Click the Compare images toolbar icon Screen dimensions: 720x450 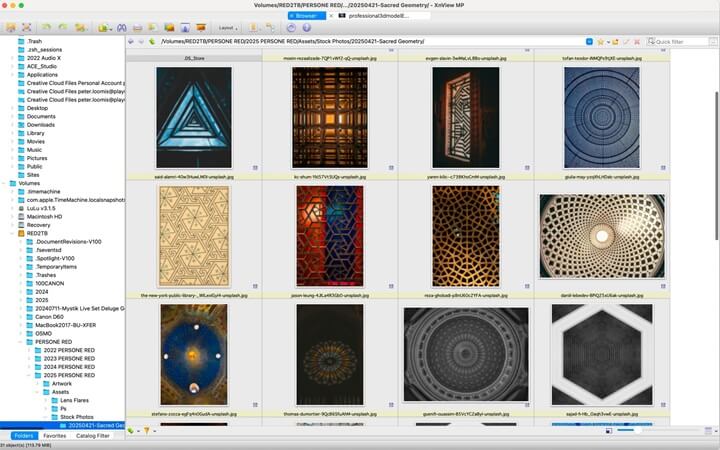pos(169,28)
